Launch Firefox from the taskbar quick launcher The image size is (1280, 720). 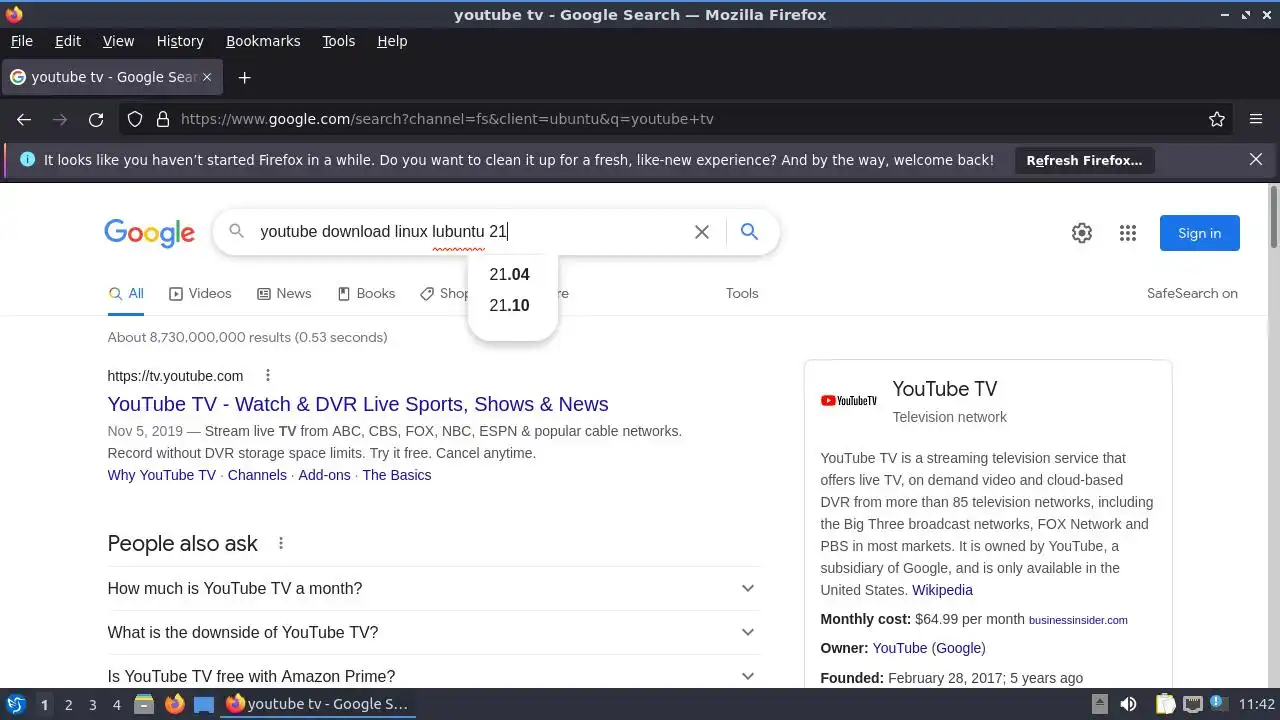175,704
